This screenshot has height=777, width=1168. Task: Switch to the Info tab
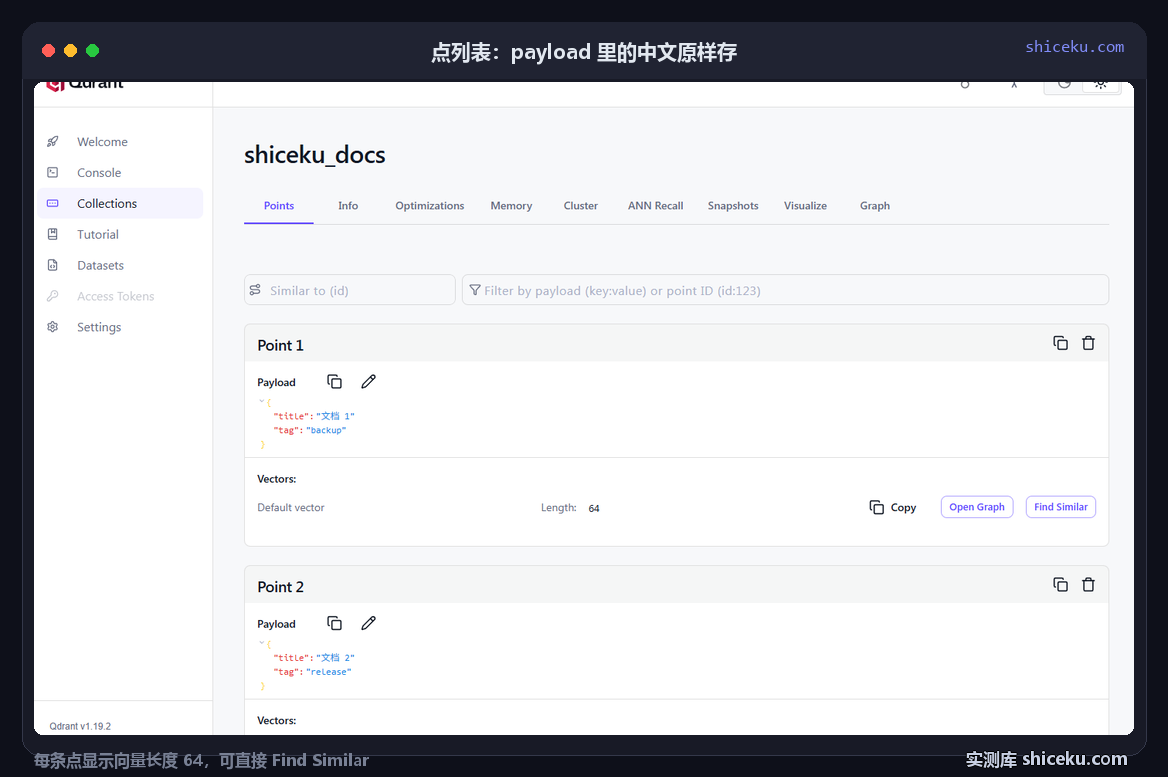tap(348, 206)
